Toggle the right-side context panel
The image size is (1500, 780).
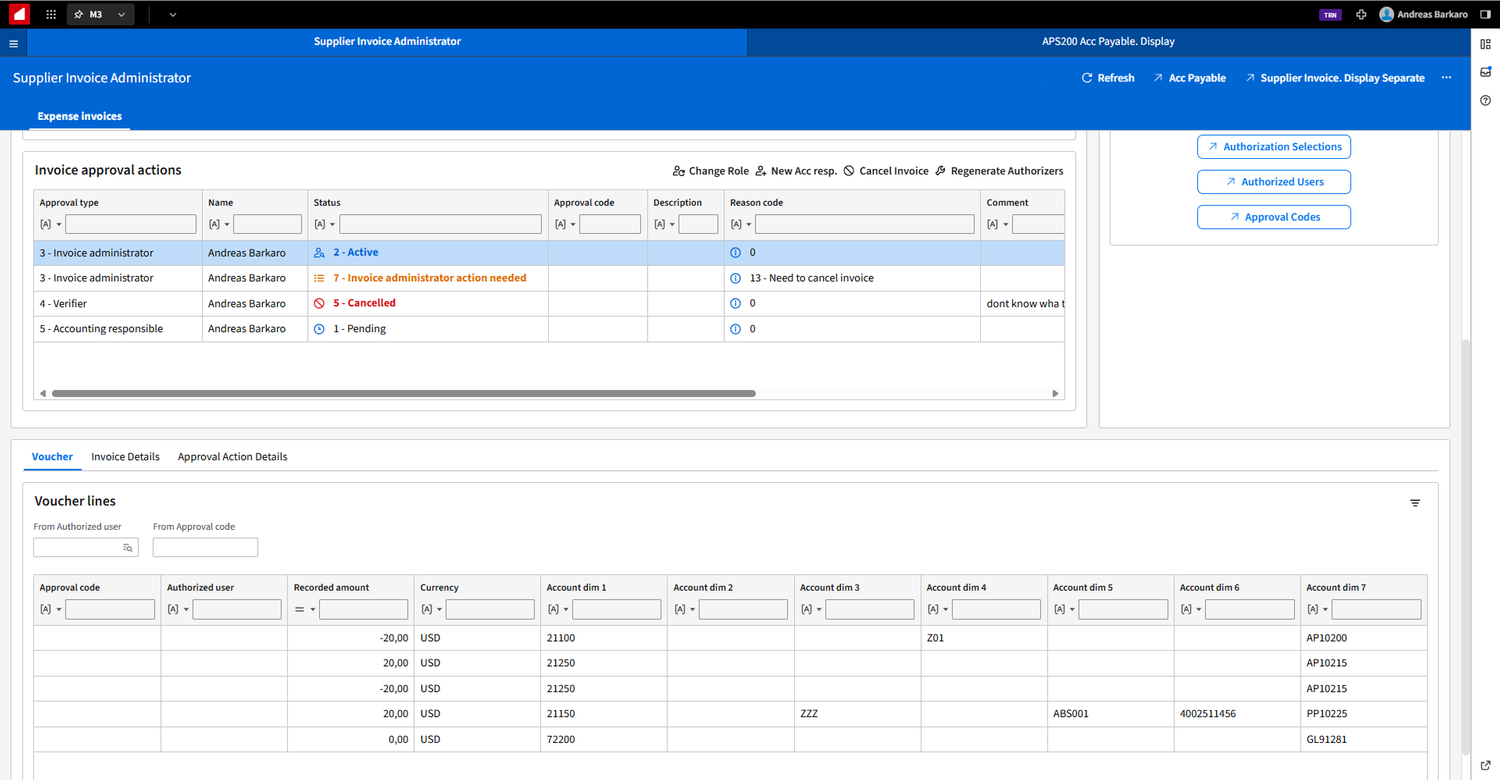click(x=1484, y=14)
